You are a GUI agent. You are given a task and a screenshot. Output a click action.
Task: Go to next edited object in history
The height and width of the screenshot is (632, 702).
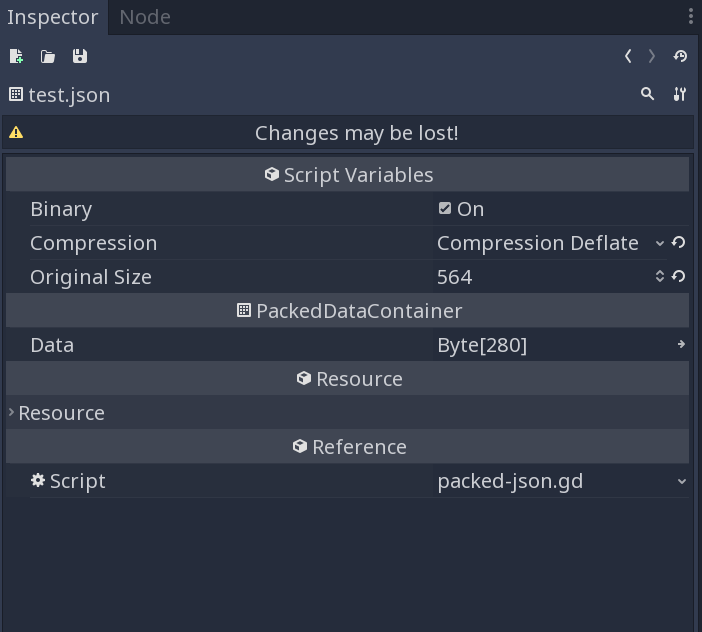click(x=652, y=57)
